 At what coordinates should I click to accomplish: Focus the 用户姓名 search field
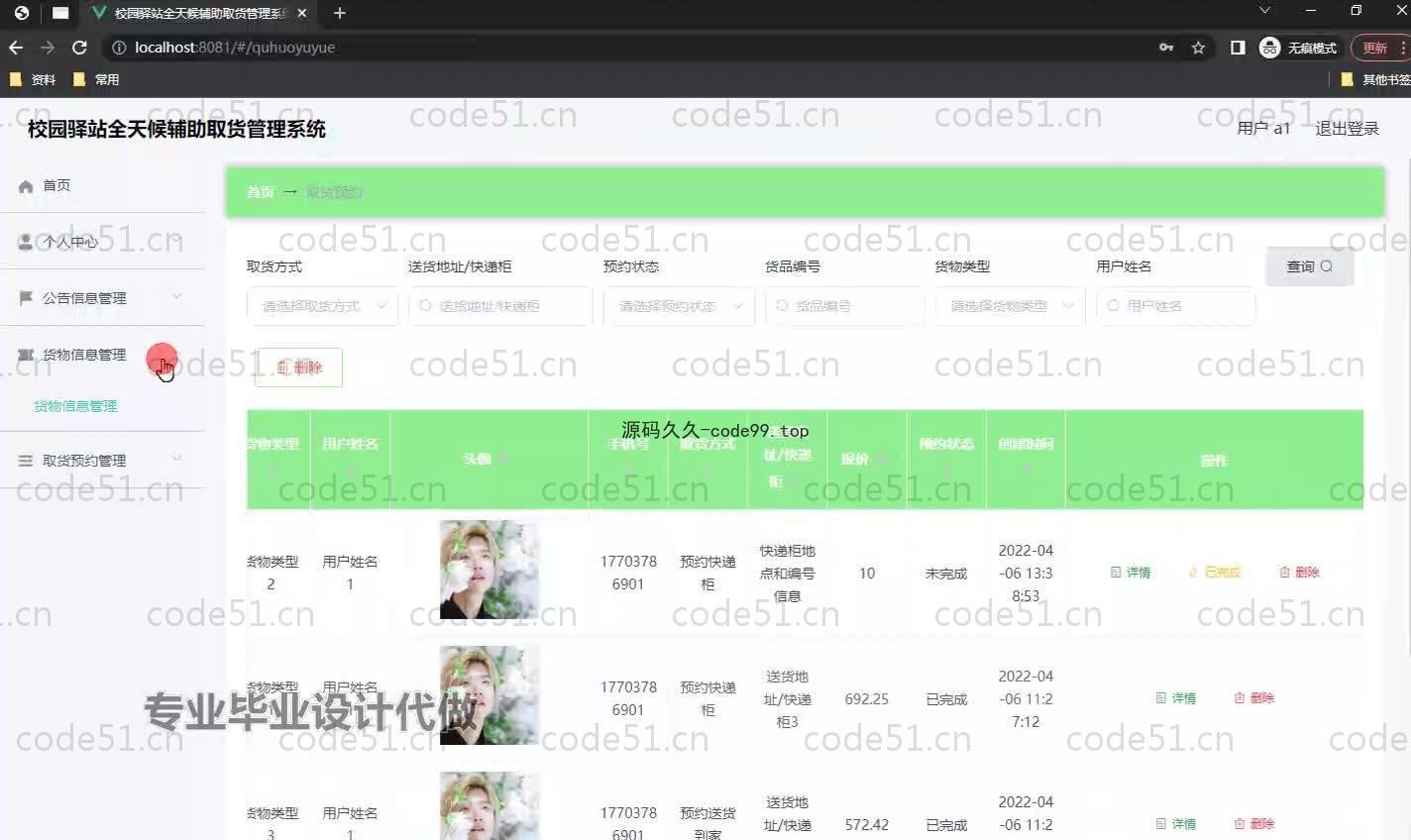click(1175, 306)
